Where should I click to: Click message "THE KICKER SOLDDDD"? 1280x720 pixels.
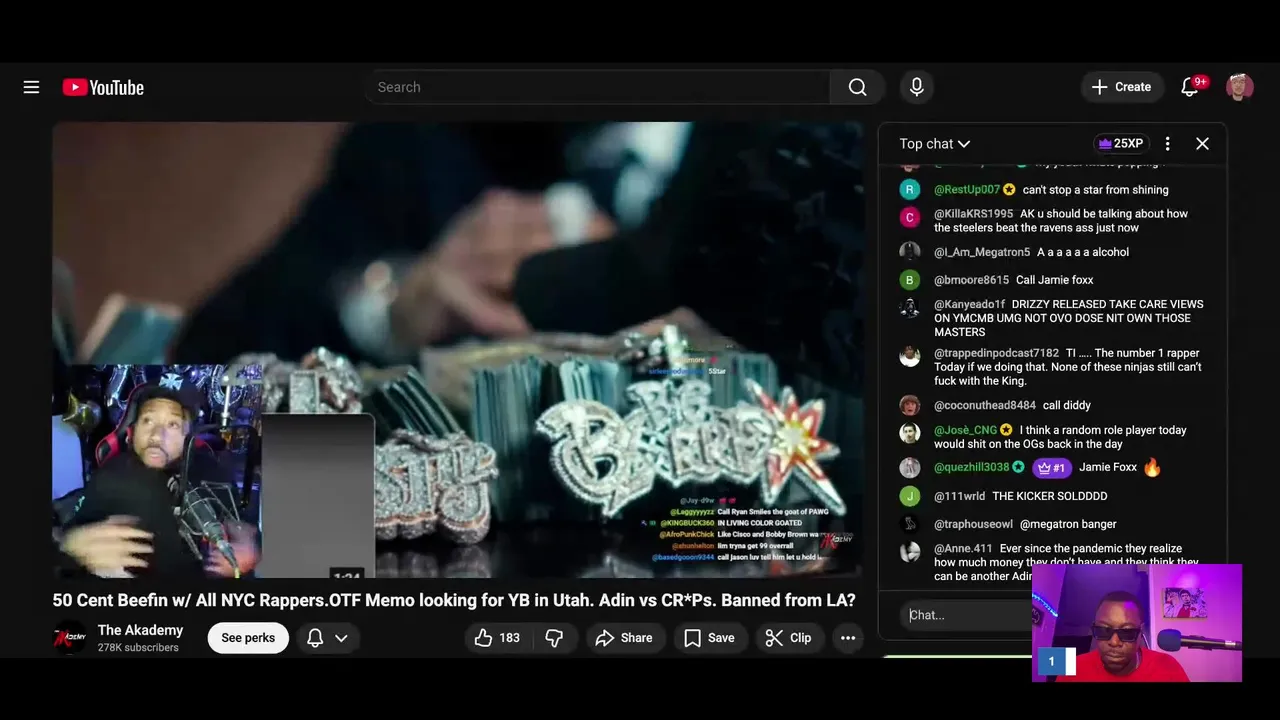(1049, 497)
